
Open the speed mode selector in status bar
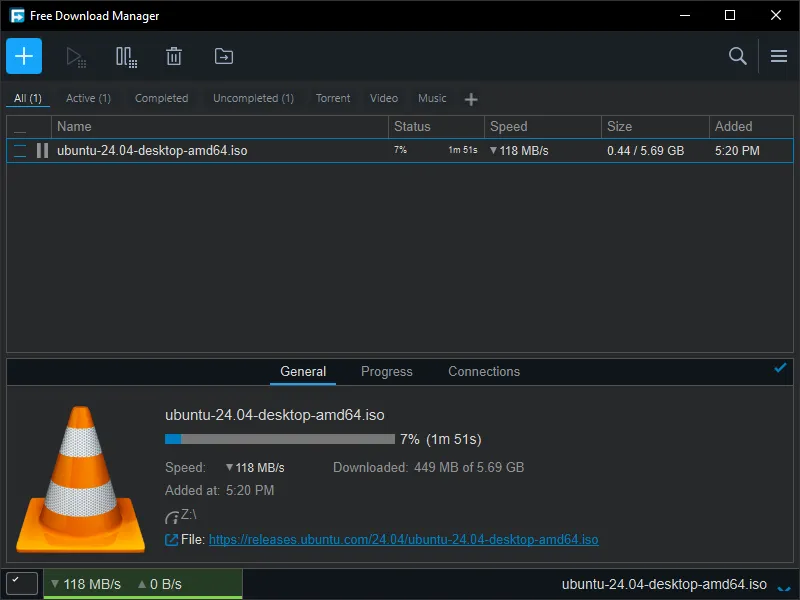22,583
